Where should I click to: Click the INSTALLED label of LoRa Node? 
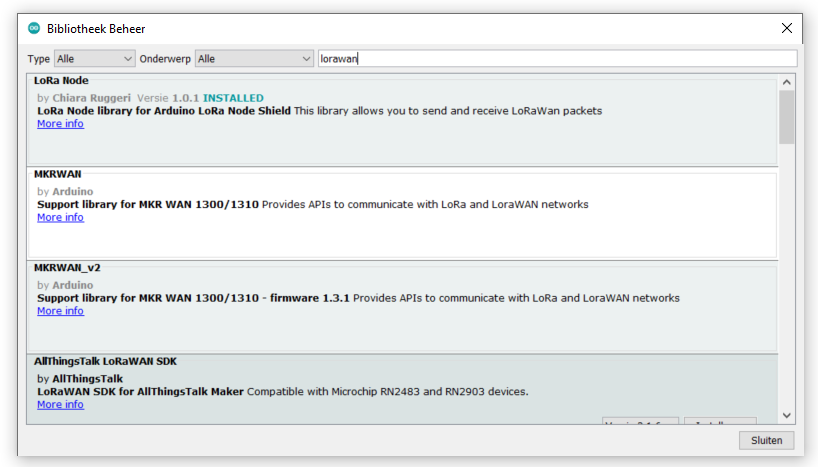(x=233, y=98)
